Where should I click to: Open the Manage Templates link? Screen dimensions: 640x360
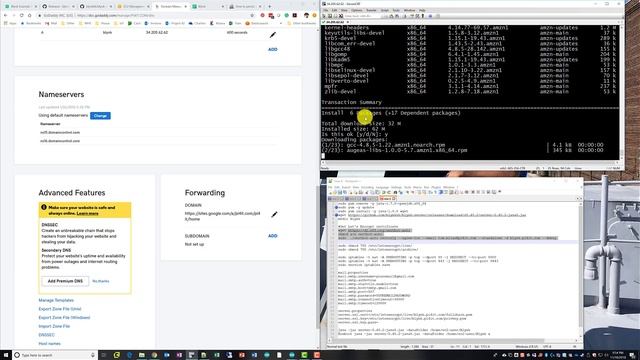pos(56,300)
